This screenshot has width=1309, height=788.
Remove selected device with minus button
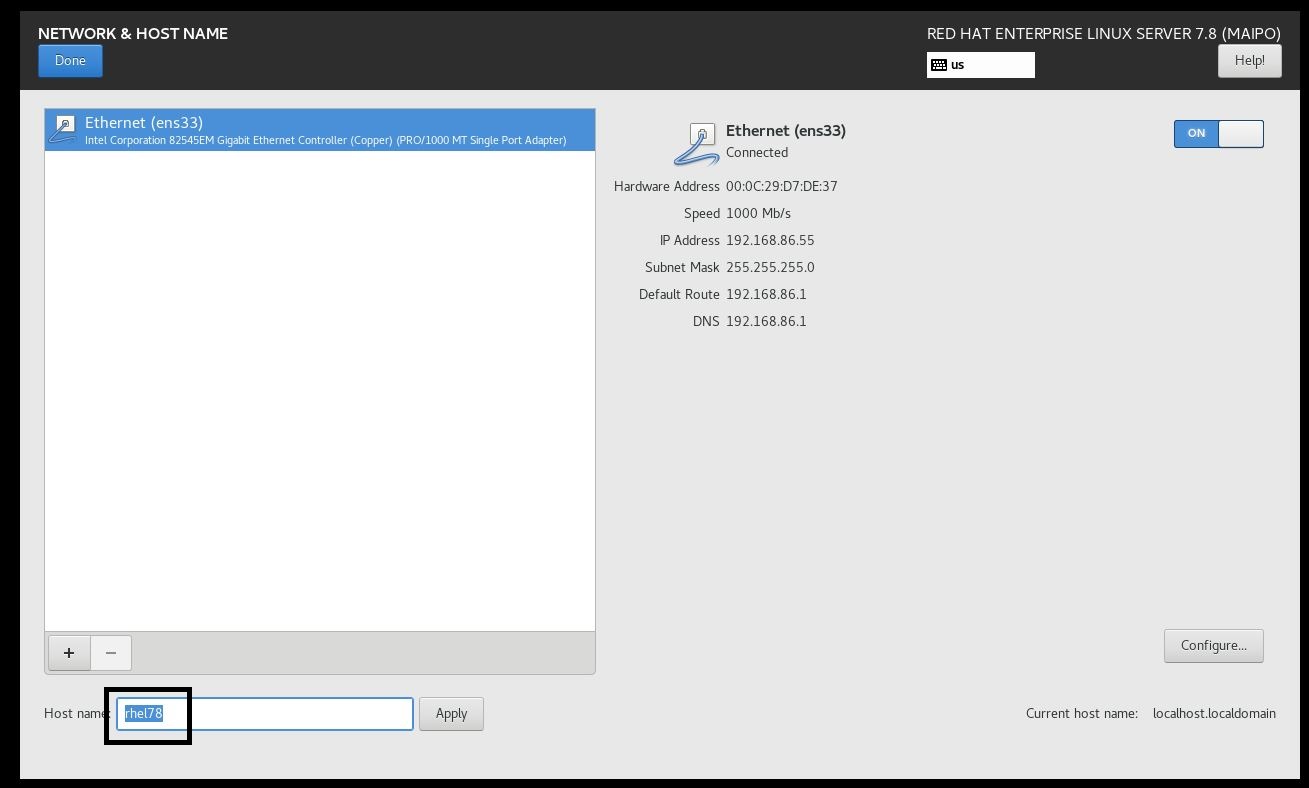tap(111, 653)
